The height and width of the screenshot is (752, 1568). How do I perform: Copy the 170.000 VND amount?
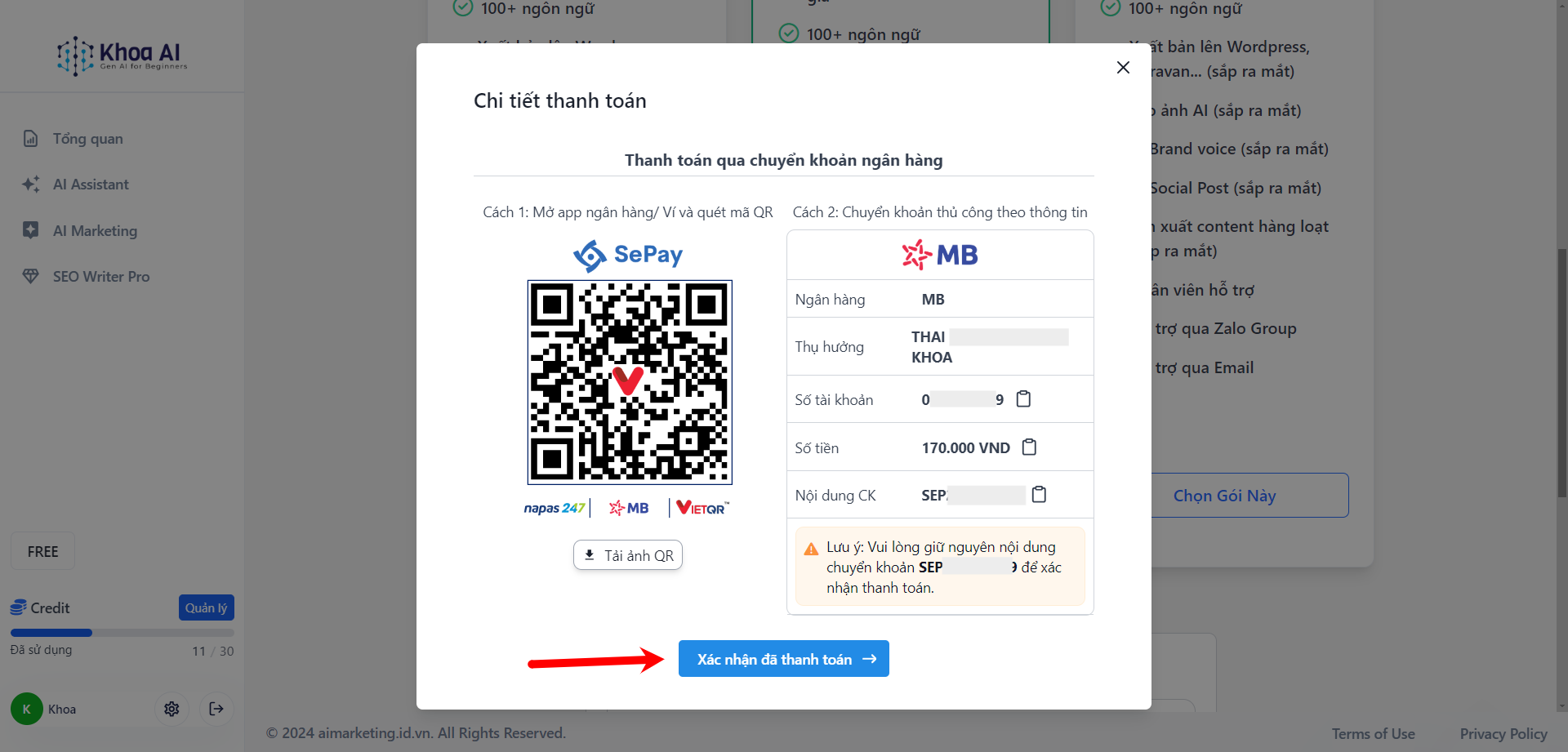[x=1029, y=447]
